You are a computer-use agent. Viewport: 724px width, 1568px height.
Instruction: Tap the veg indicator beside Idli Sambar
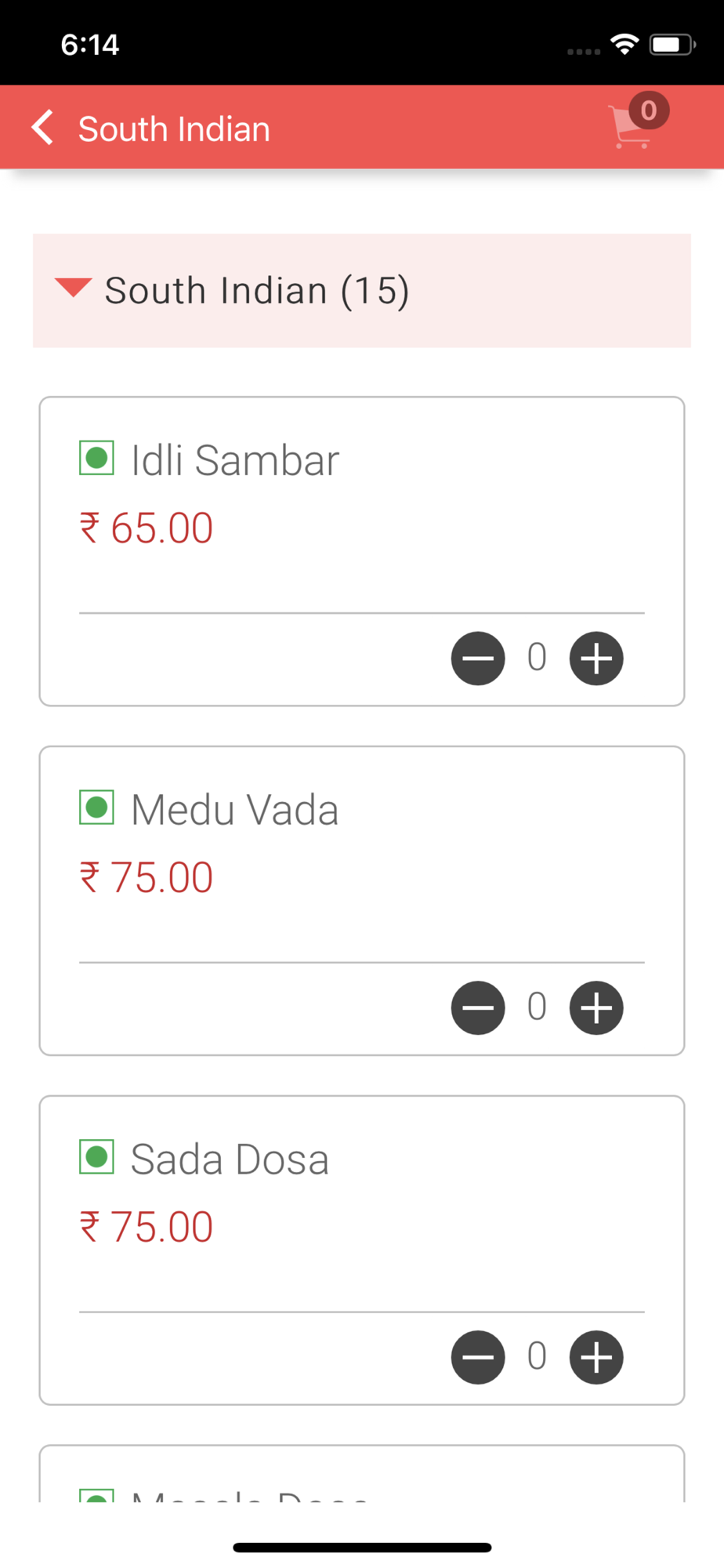coord(96,458)
